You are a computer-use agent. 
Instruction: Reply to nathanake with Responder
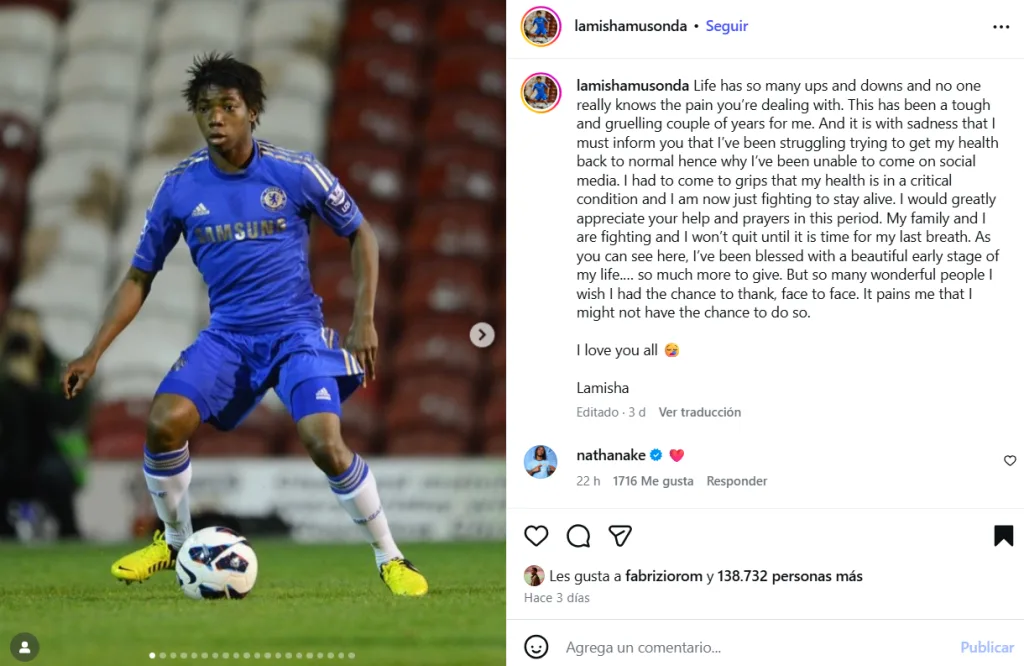(x=737, y=481)
